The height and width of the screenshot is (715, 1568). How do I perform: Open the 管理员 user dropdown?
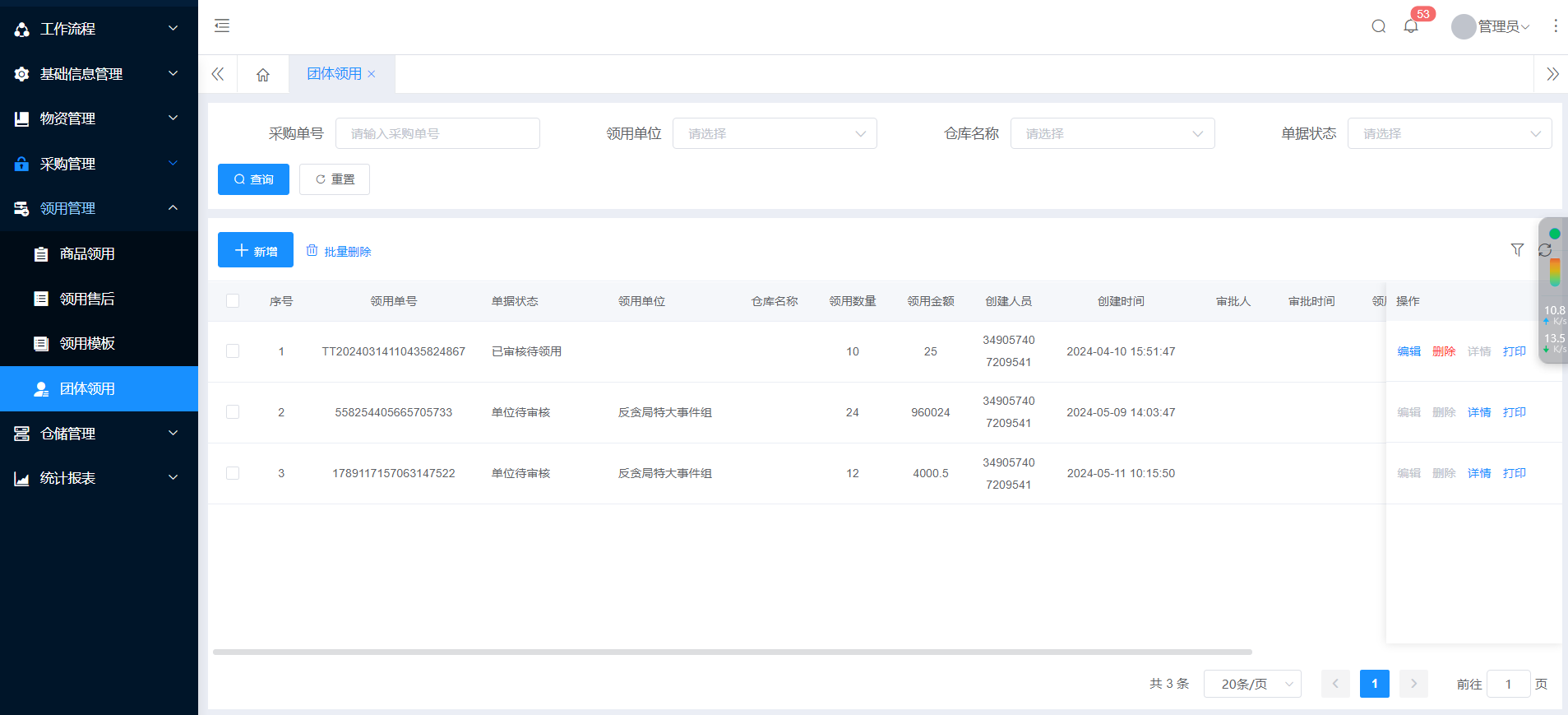1504,26
